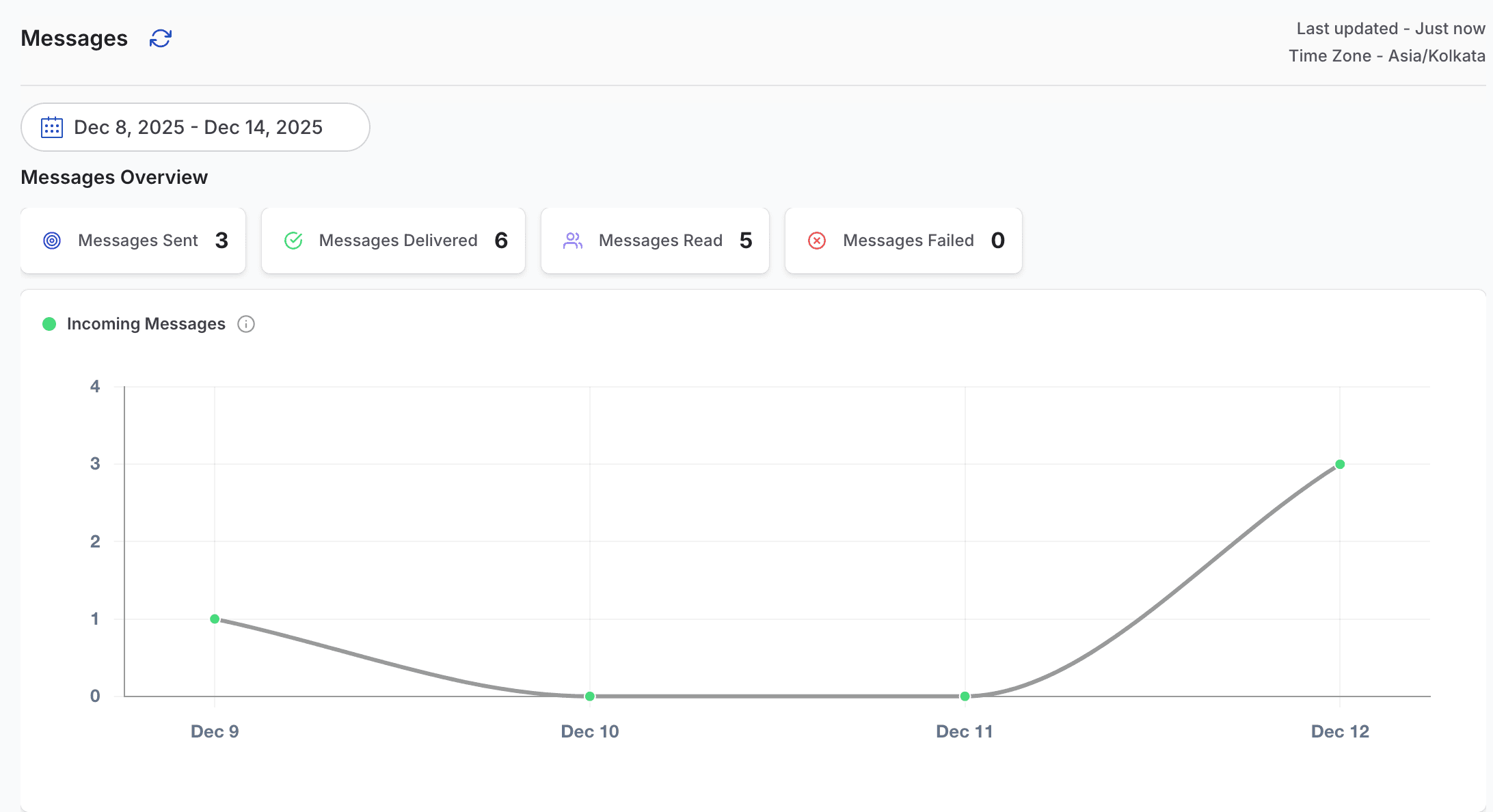The width and height of the screenshot is (1493, 812).
Task: Select the target icon on Messages Sent card
Action: [x=51, y=241]
